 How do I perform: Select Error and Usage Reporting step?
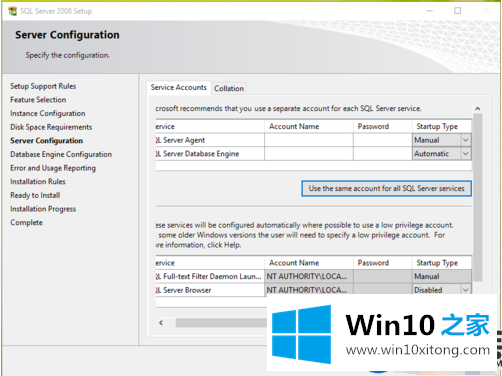[x=53, y=168]
